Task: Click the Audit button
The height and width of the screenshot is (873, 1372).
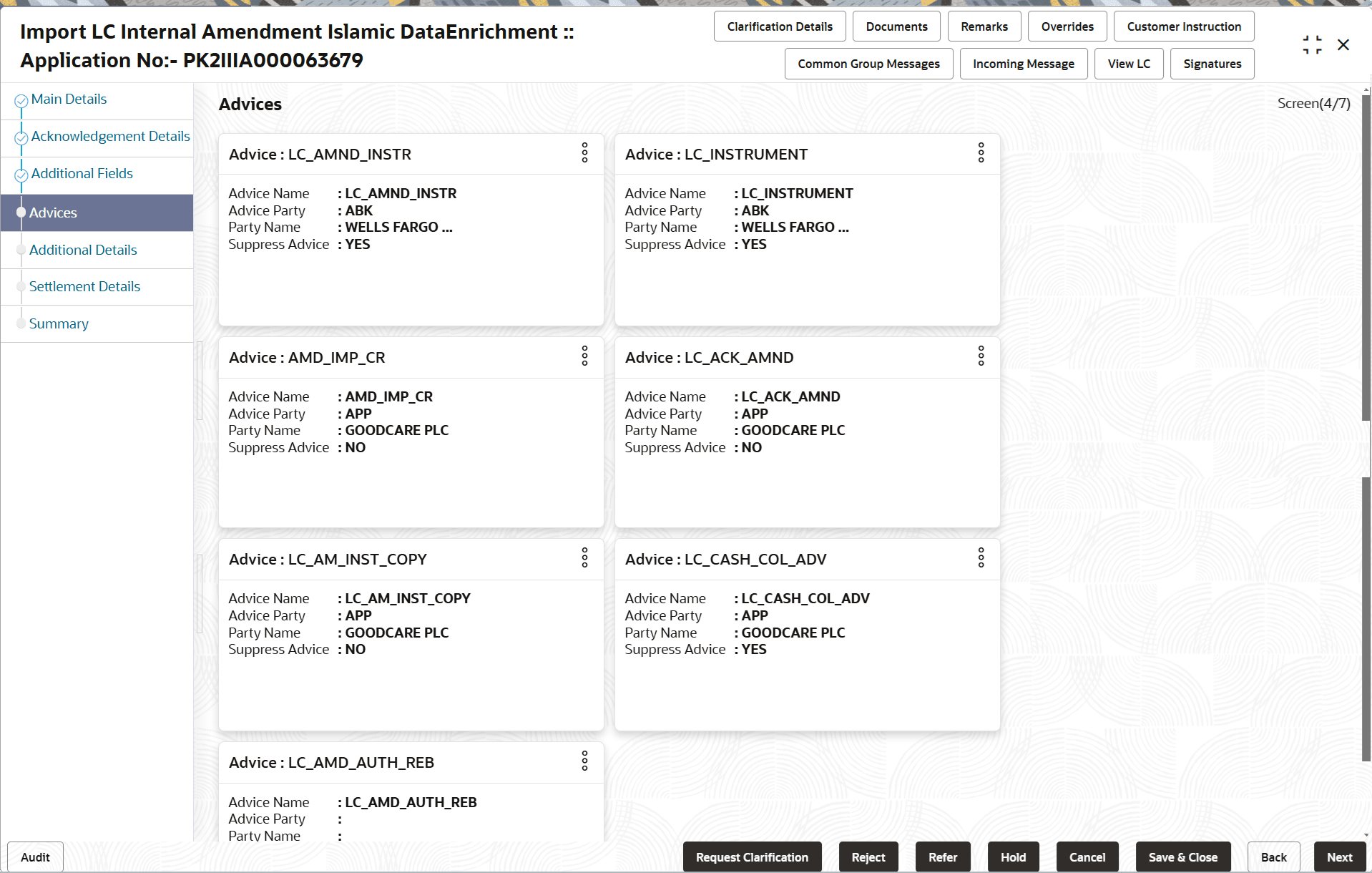Action: (35, 857)
